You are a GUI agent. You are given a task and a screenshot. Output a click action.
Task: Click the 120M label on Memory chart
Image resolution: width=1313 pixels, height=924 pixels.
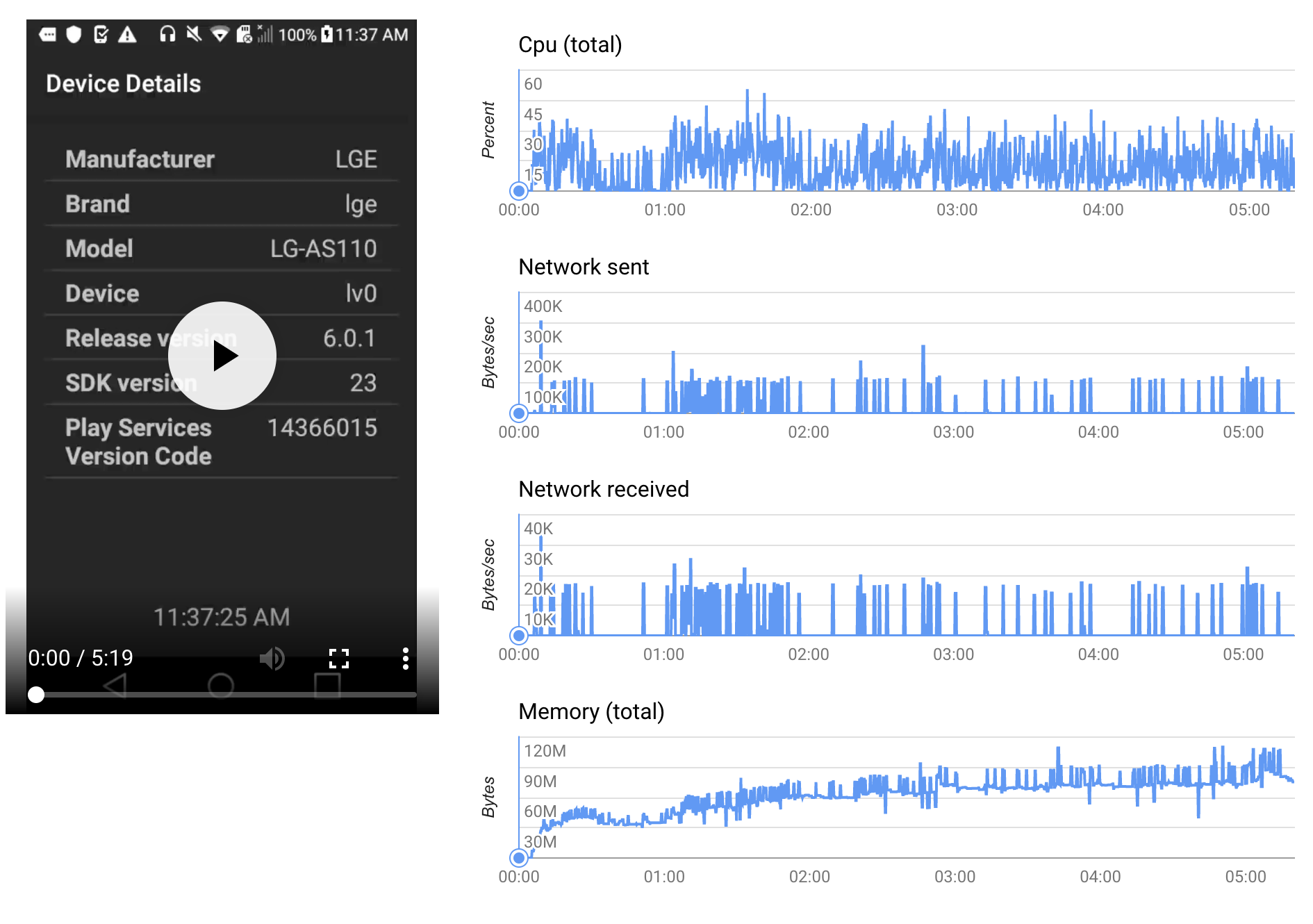click(545, 751)
